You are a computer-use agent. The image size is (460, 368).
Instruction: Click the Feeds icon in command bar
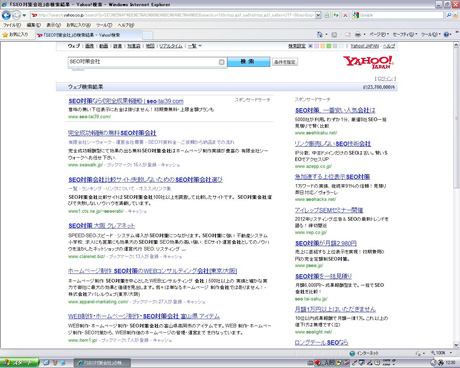[x=334, y=34]
